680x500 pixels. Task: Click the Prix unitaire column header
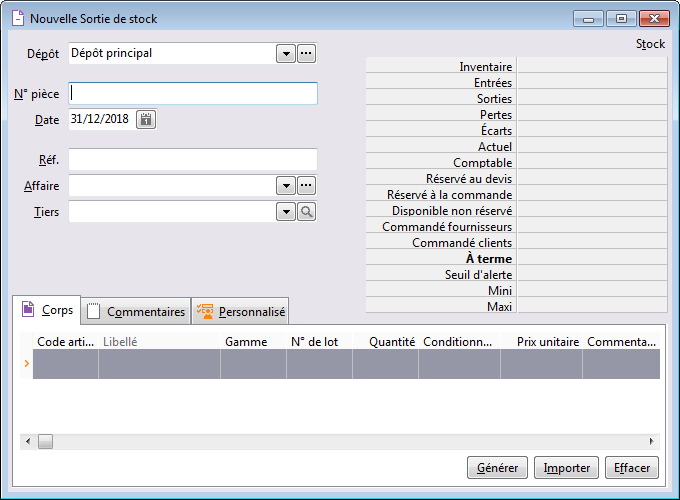[x=541, y=341]
